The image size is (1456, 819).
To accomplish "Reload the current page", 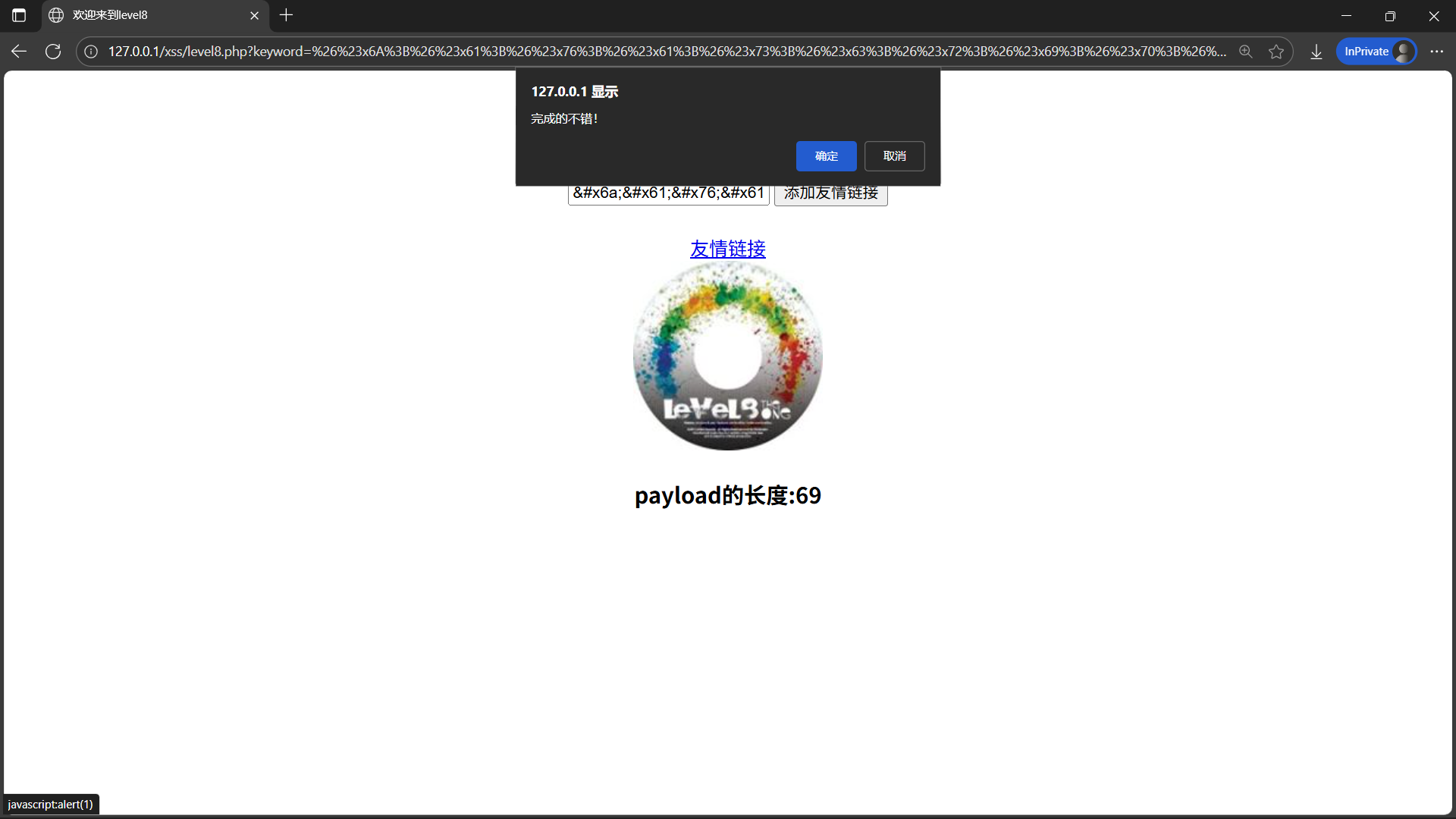I will (x=53, y=52).
